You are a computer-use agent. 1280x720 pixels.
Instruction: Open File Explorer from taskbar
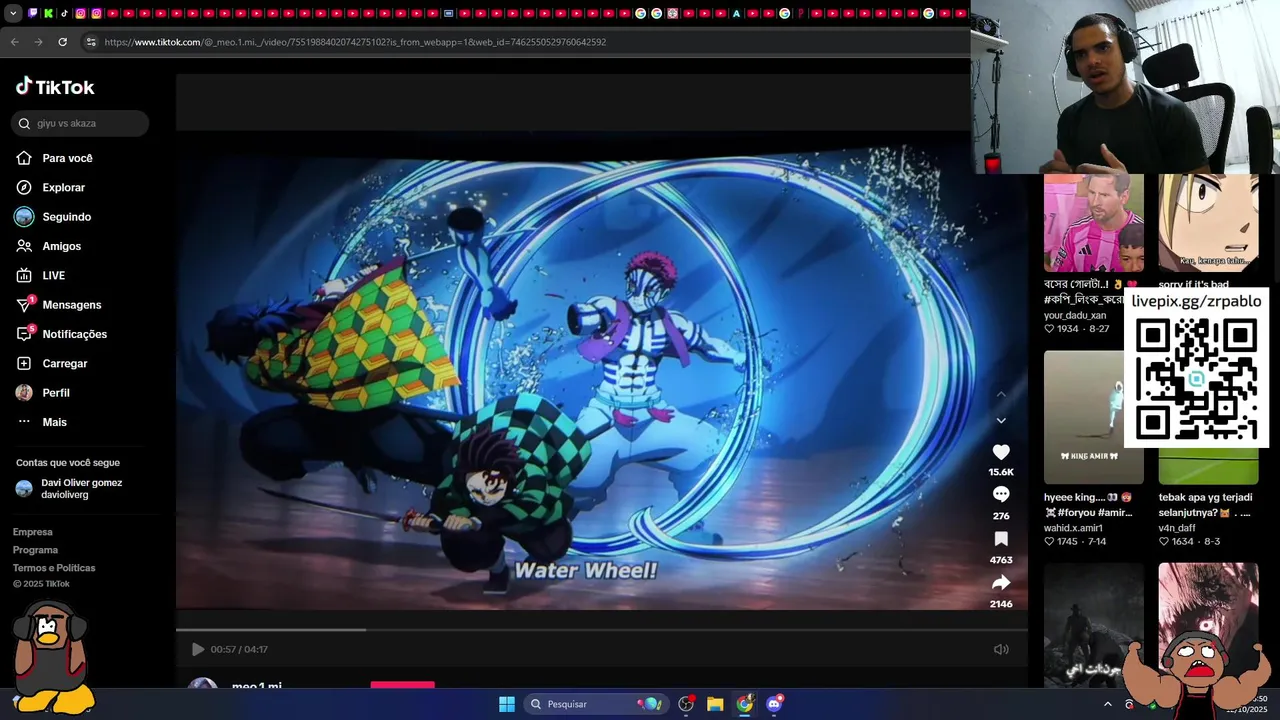[x=715, y=704]
